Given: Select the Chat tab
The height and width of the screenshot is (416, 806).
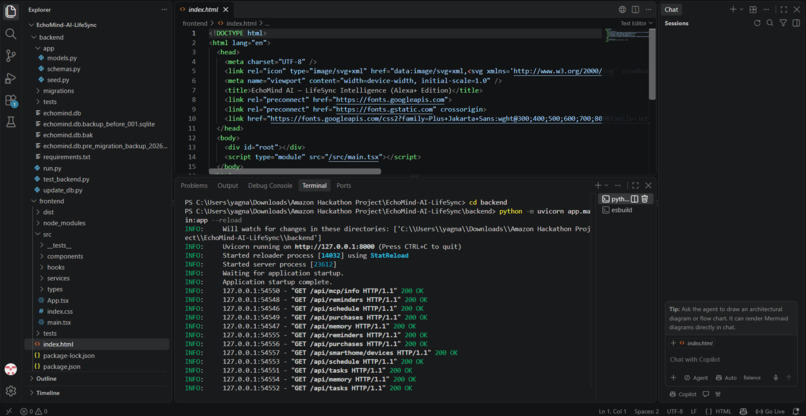Looking at the screenshot, I should pos(671,9).
